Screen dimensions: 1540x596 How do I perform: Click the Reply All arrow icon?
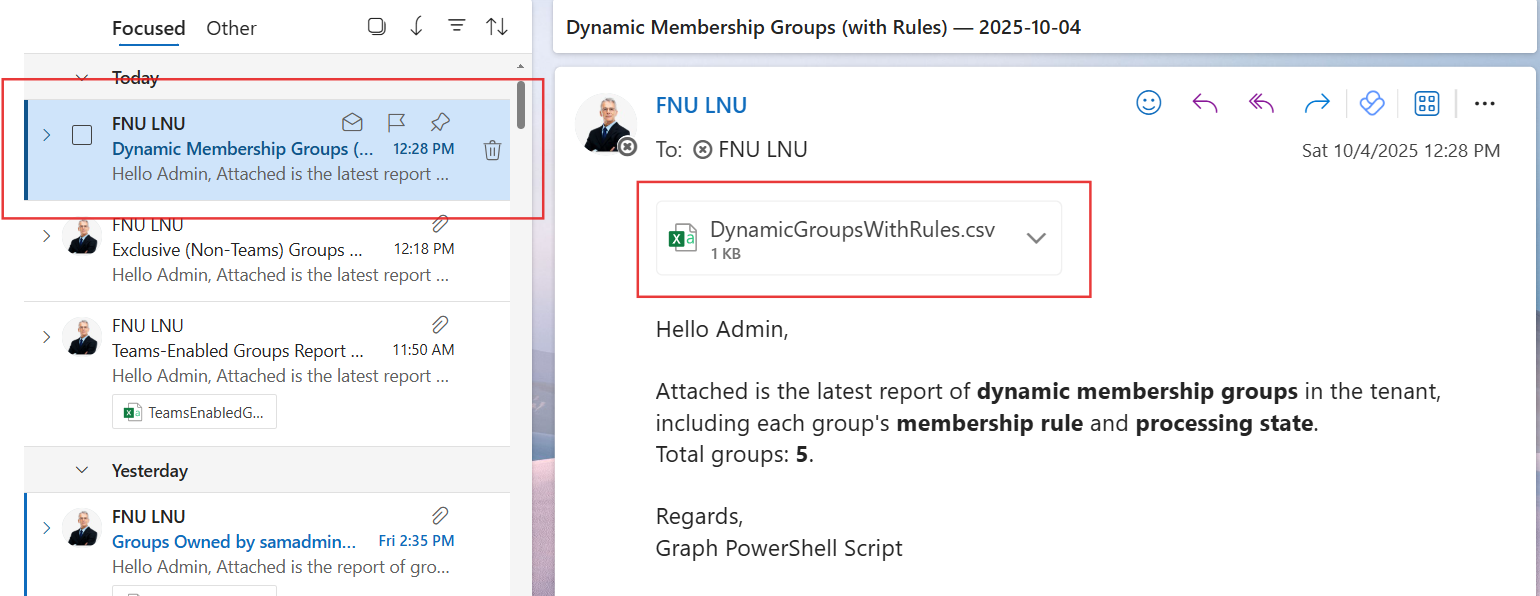[x=1261, y=103]
